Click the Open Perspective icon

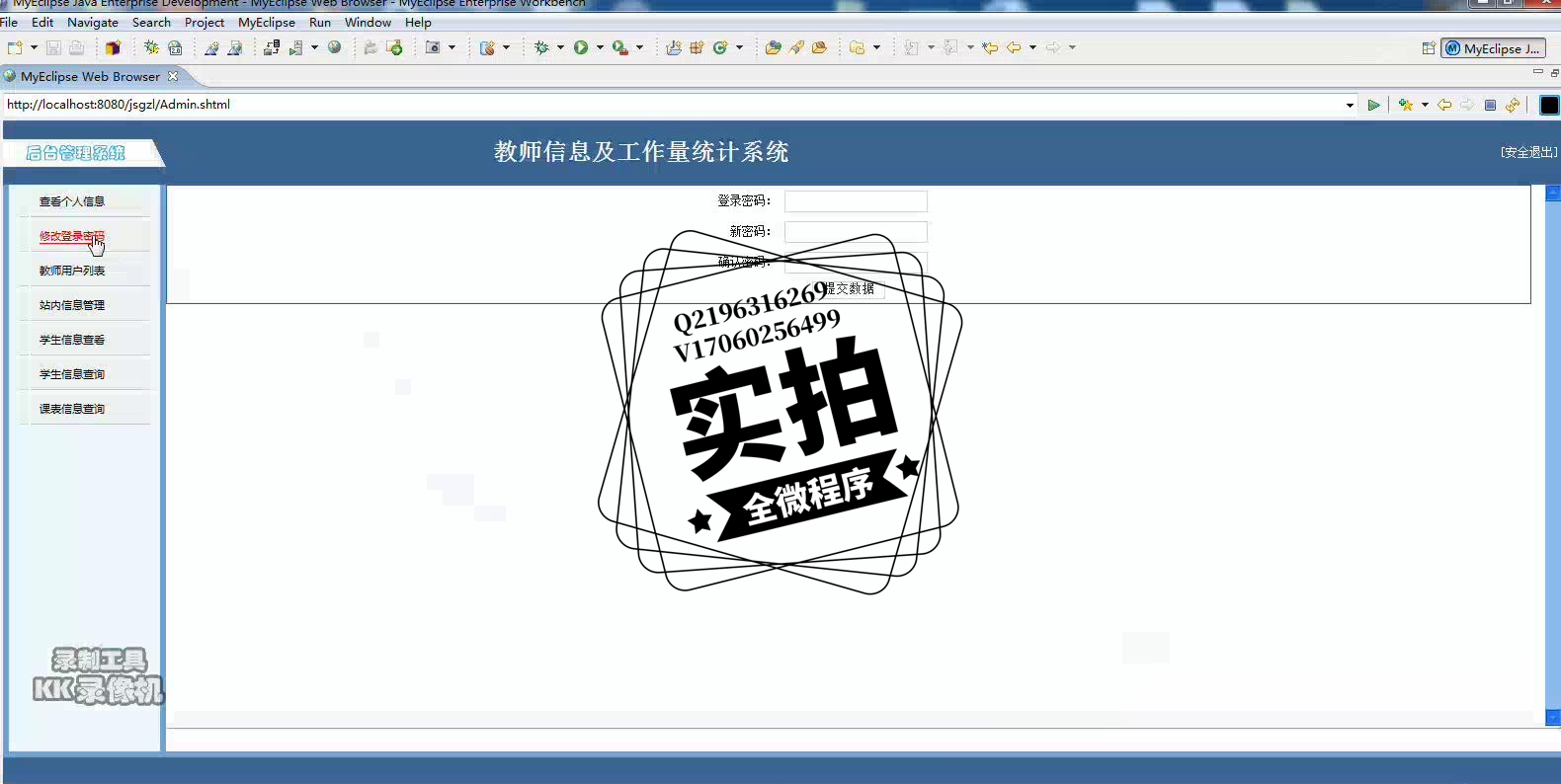pyautogui.click(x=1429, y=48)
